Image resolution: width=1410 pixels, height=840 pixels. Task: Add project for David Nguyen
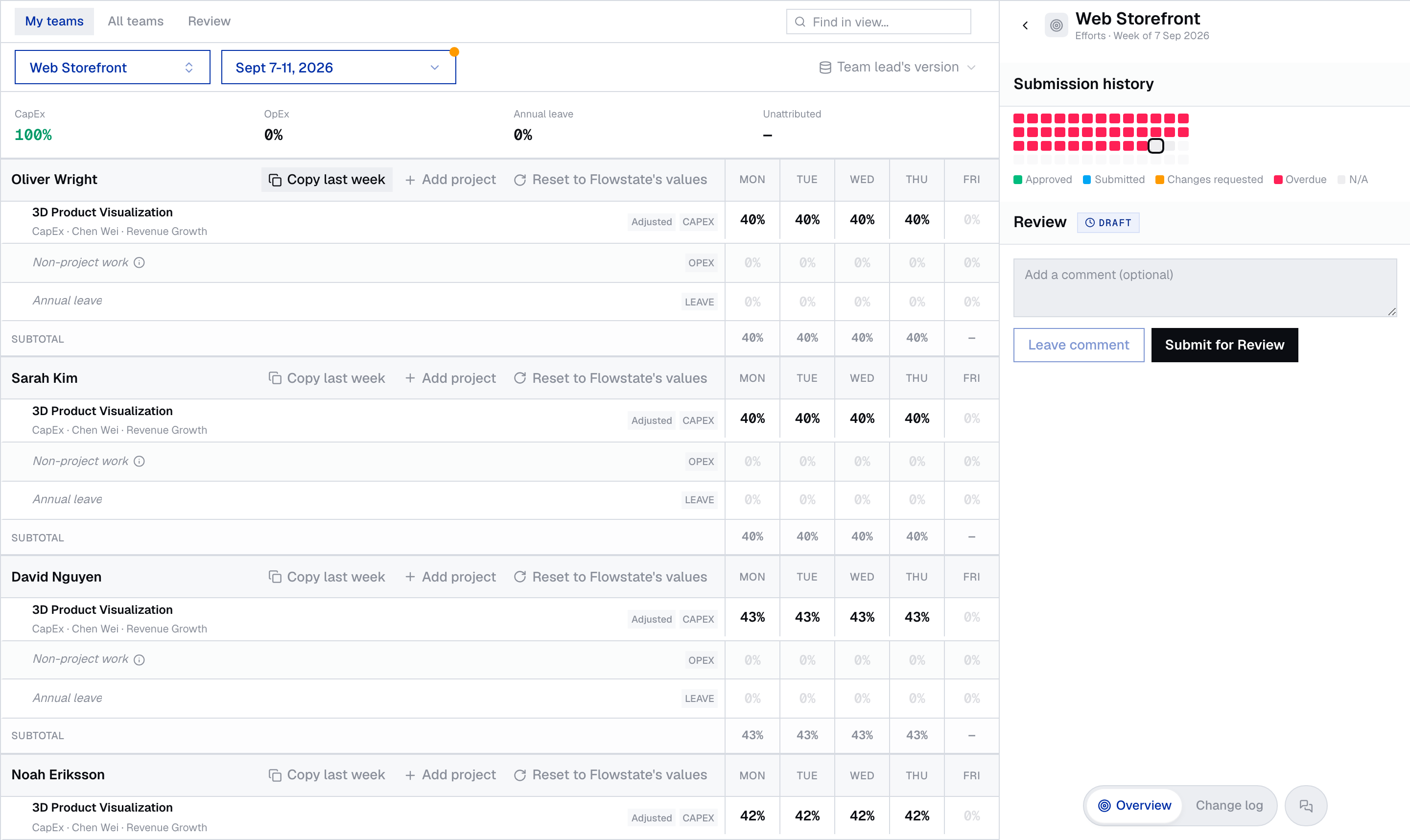tap(450, 577)
